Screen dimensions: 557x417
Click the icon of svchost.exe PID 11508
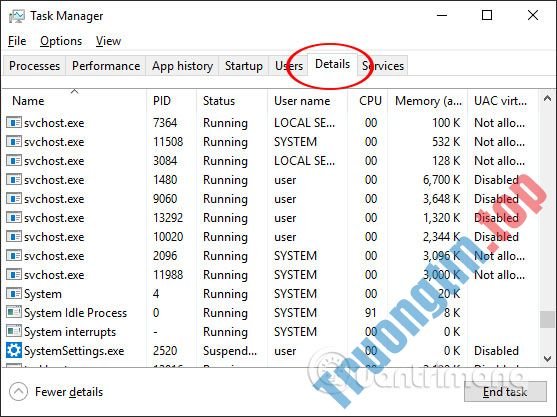coord(14,142)
